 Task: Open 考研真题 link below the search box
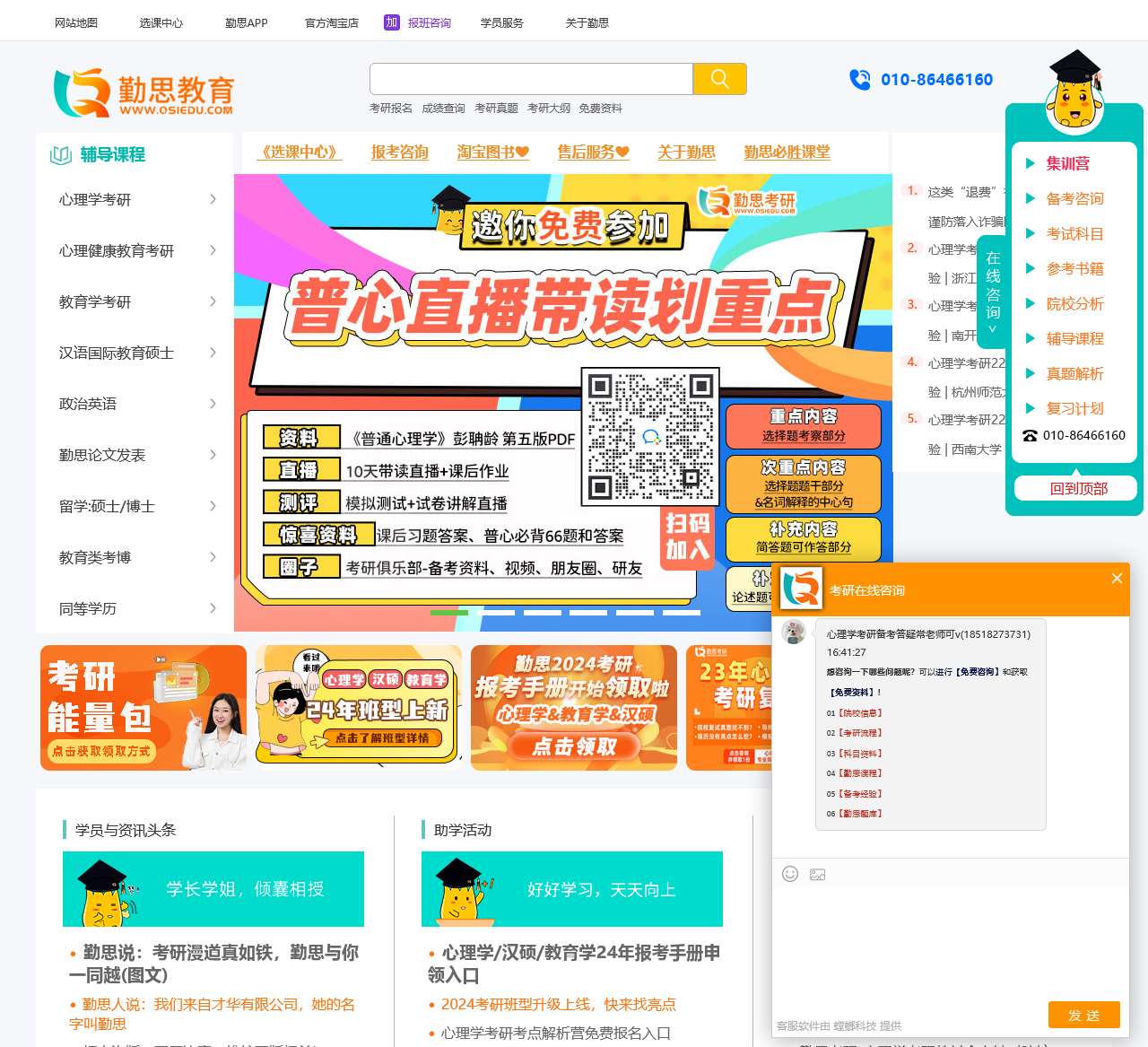(497, 109)
